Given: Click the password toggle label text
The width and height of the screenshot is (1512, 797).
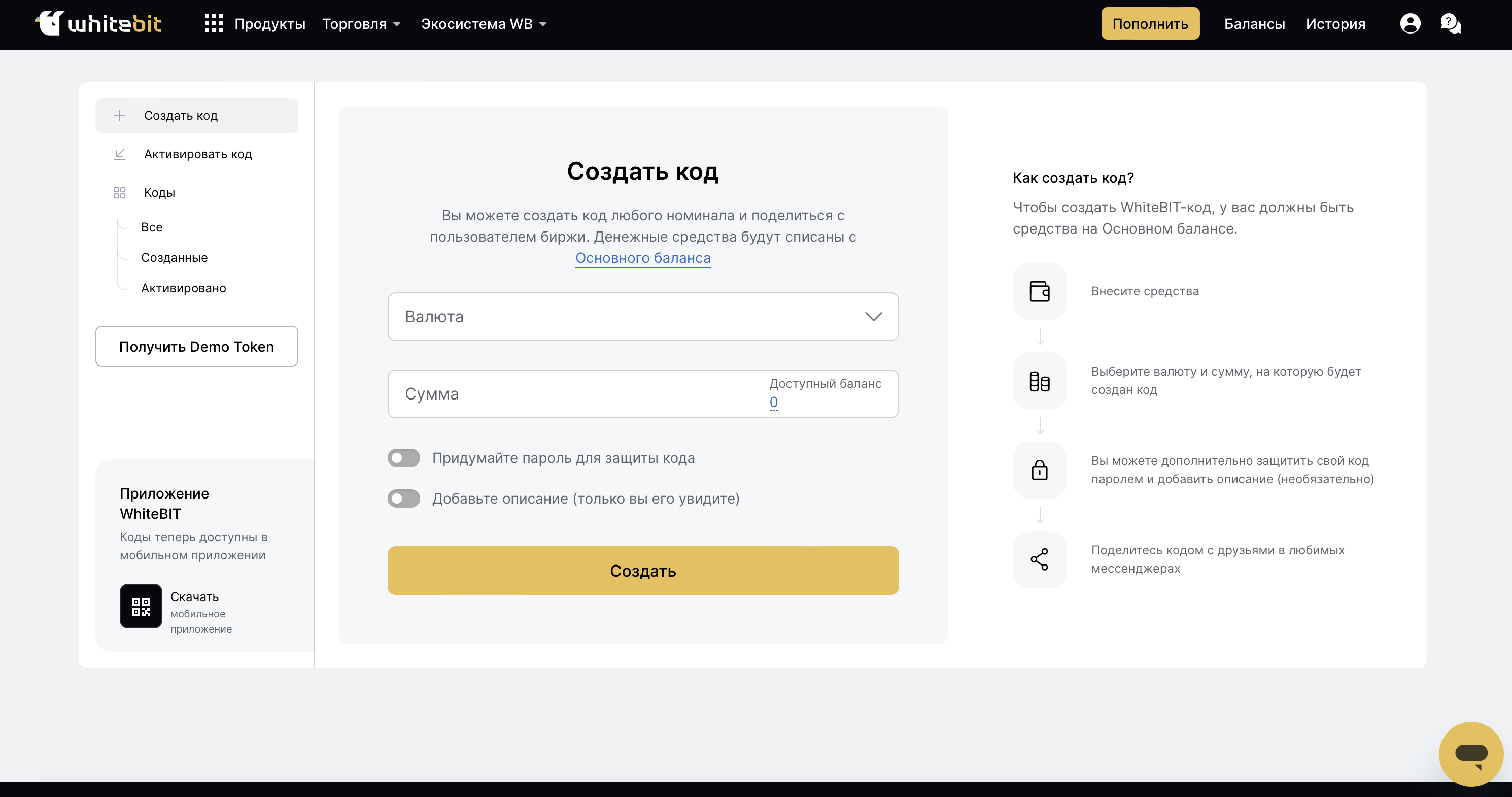Looking at the screenshot, I should click(x=564, y=458).
